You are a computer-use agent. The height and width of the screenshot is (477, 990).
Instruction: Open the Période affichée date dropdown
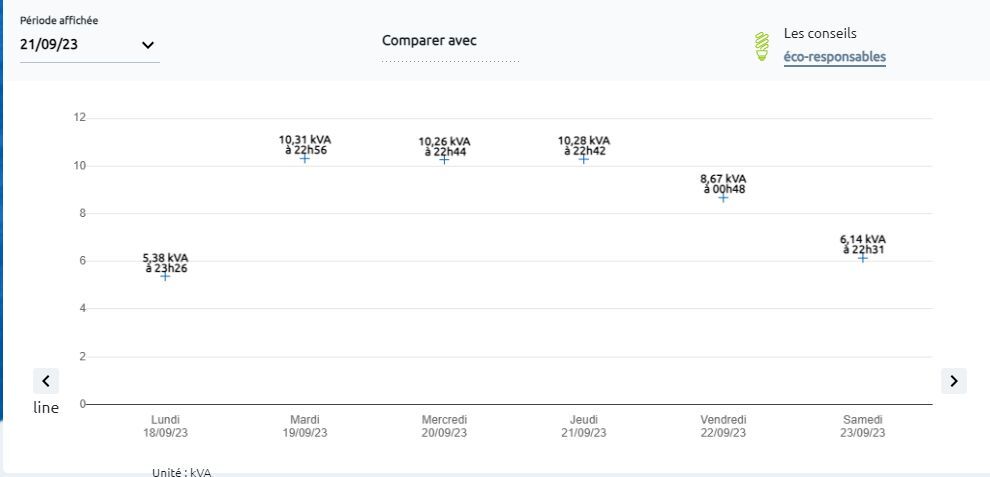pos(89,45)
